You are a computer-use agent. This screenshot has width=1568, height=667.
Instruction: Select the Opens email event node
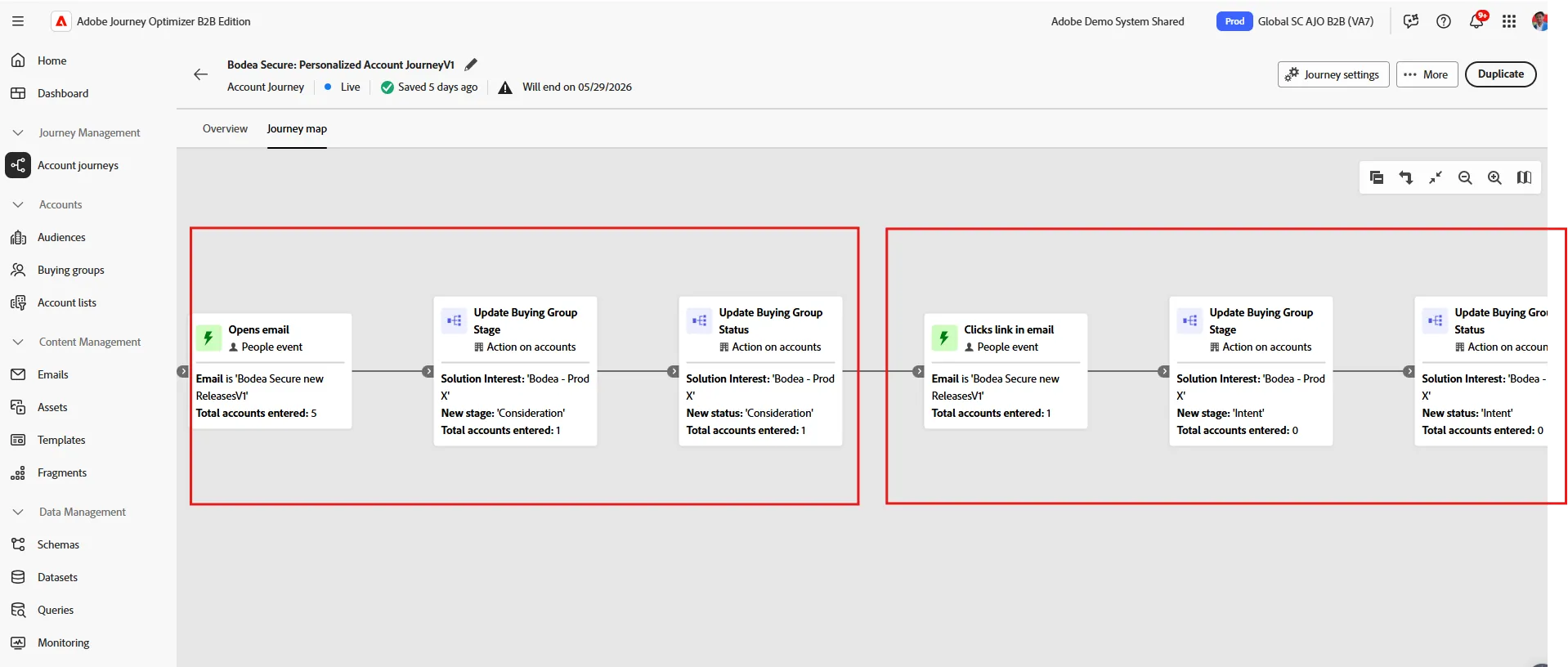271,371
